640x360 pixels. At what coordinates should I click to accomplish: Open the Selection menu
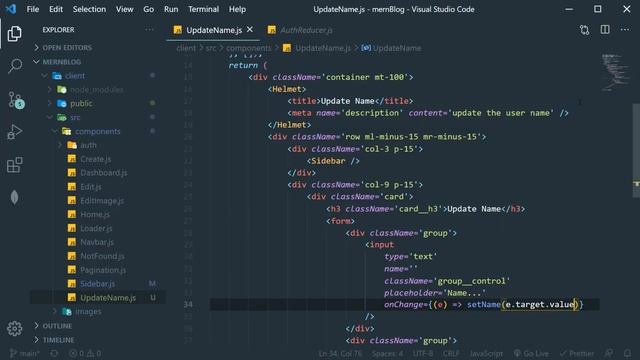click(x=89, y=9)
